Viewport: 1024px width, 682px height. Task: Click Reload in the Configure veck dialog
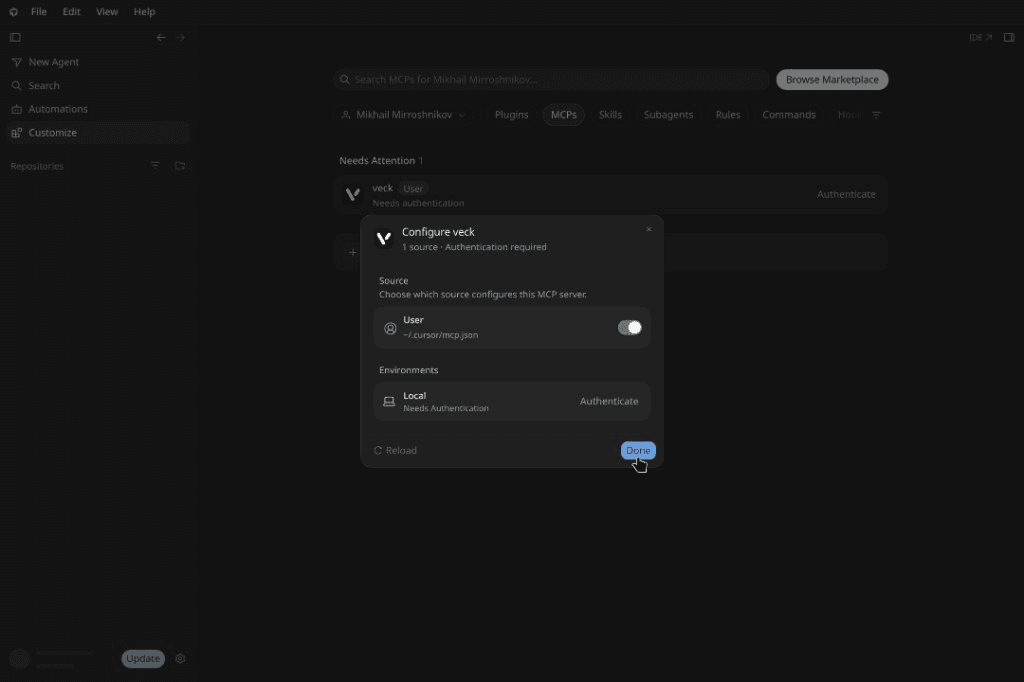pos(395,451)
